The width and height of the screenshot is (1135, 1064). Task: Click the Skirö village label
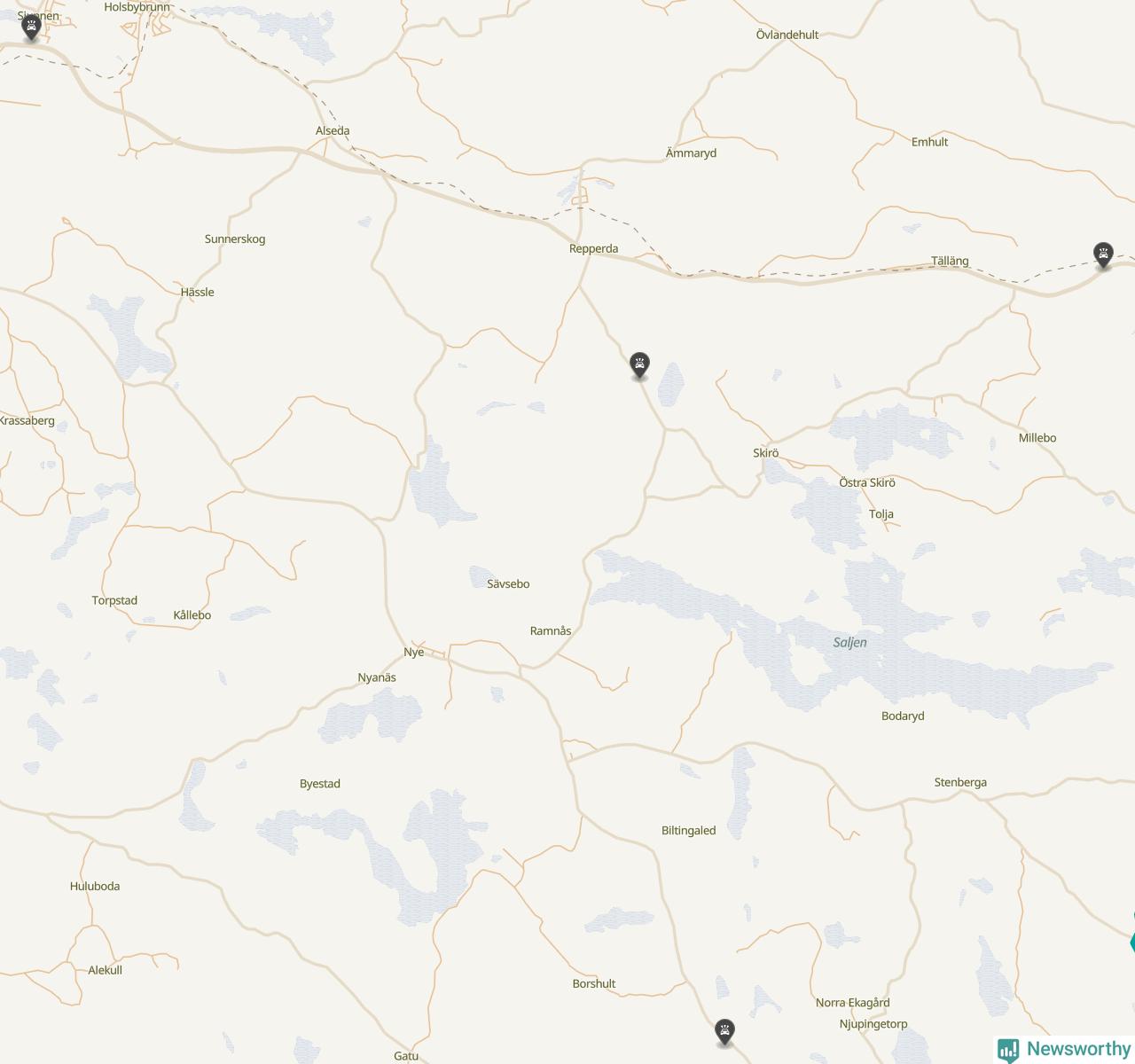pyautogui.click(x=765, y=453)
